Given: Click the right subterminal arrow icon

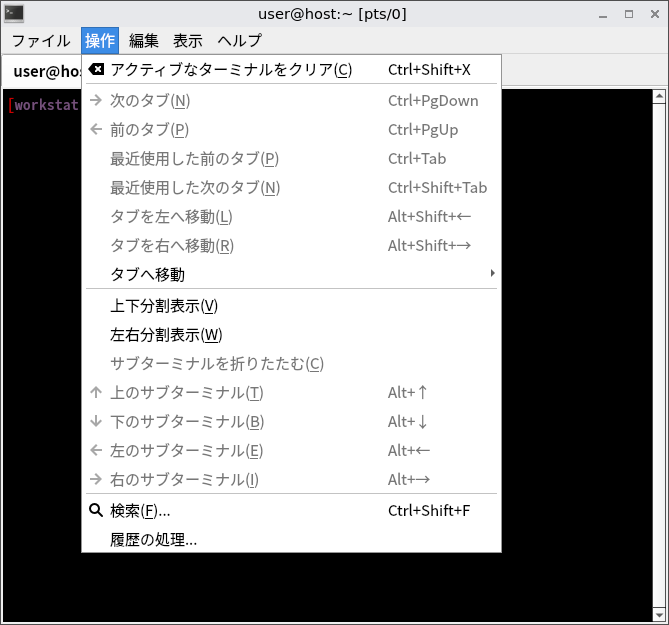Looking at the screenshot, I should 96,480.
